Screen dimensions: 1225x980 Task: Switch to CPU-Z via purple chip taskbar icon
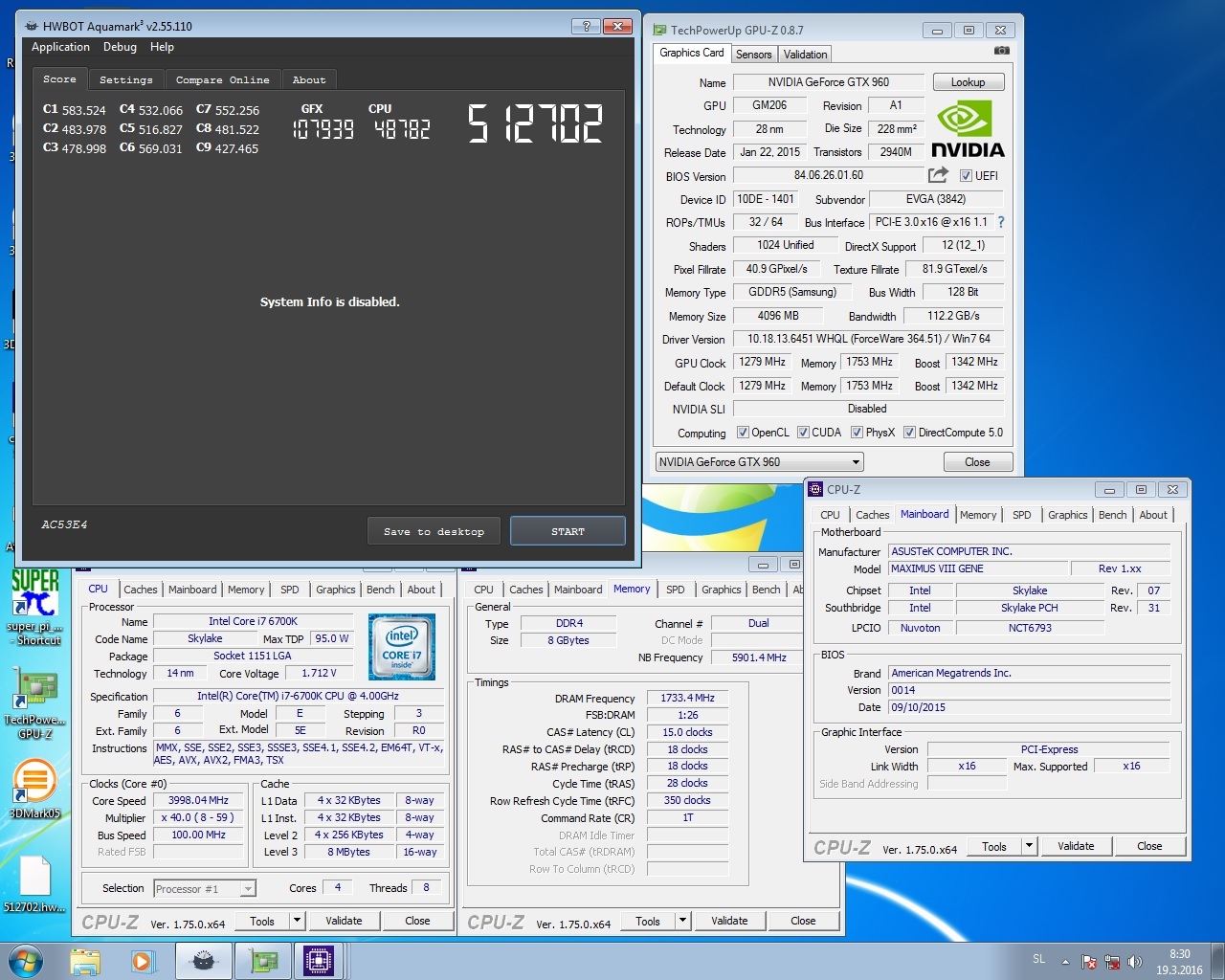click(319, 961)
